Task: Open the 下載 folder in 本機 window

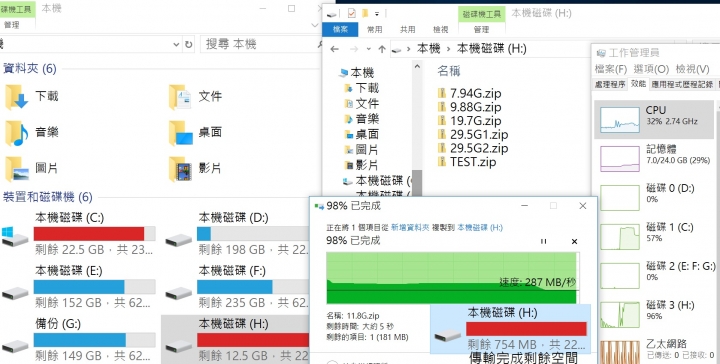Action: [32, 96]
